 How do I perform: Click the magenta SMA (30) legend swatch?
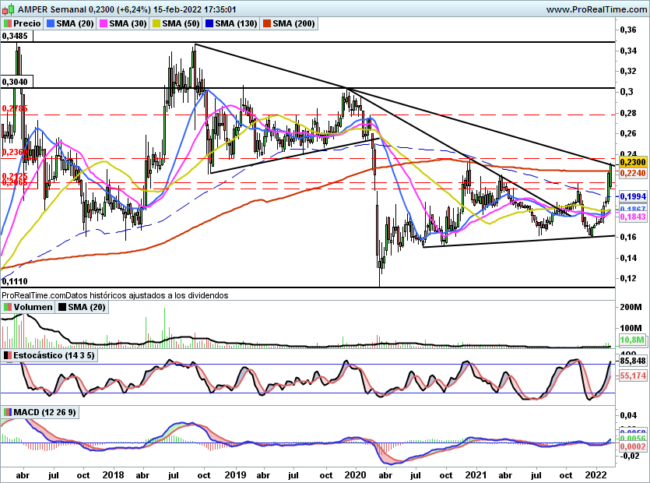pos(102,24)
